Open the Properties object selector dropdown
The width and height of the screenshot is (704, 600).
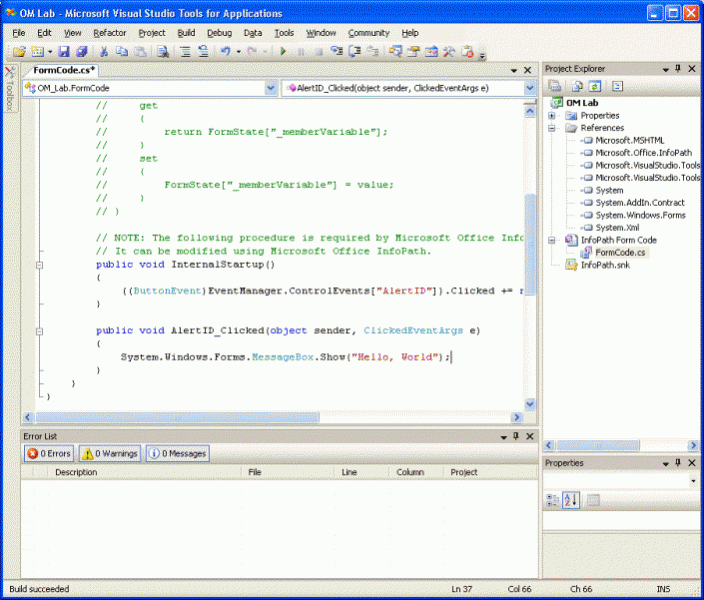click(694, 481)
